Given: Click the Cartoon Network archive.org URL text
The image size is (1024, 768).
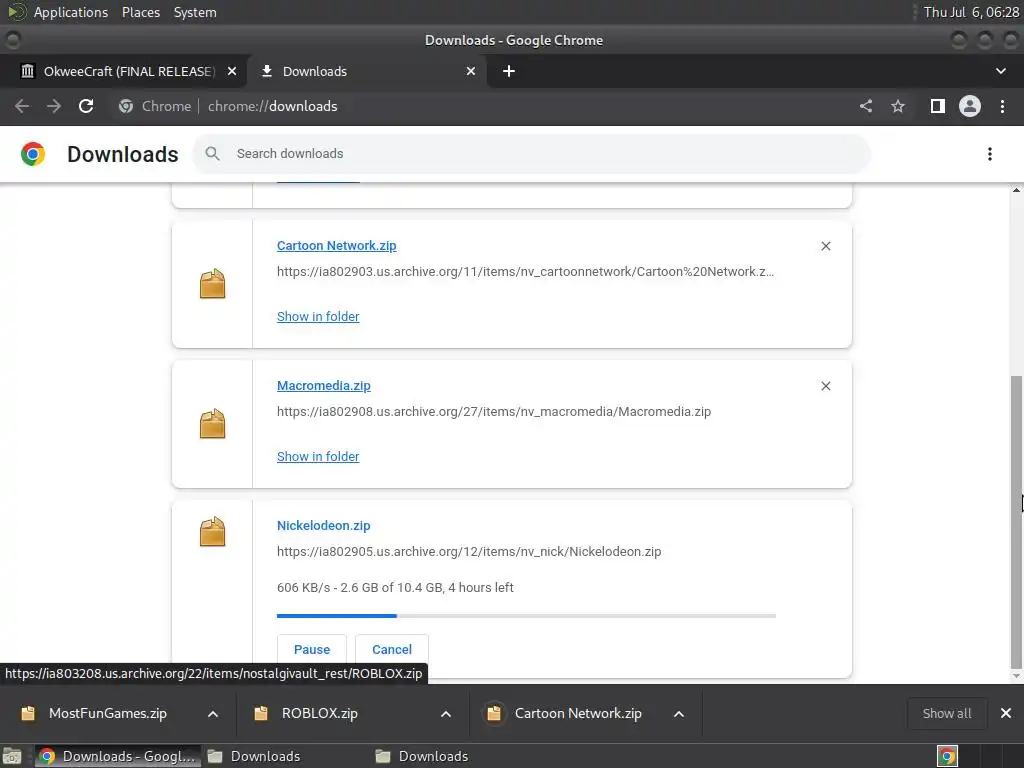Looking at the screenshot, I should pyautogui.click(x=525, y=272).
